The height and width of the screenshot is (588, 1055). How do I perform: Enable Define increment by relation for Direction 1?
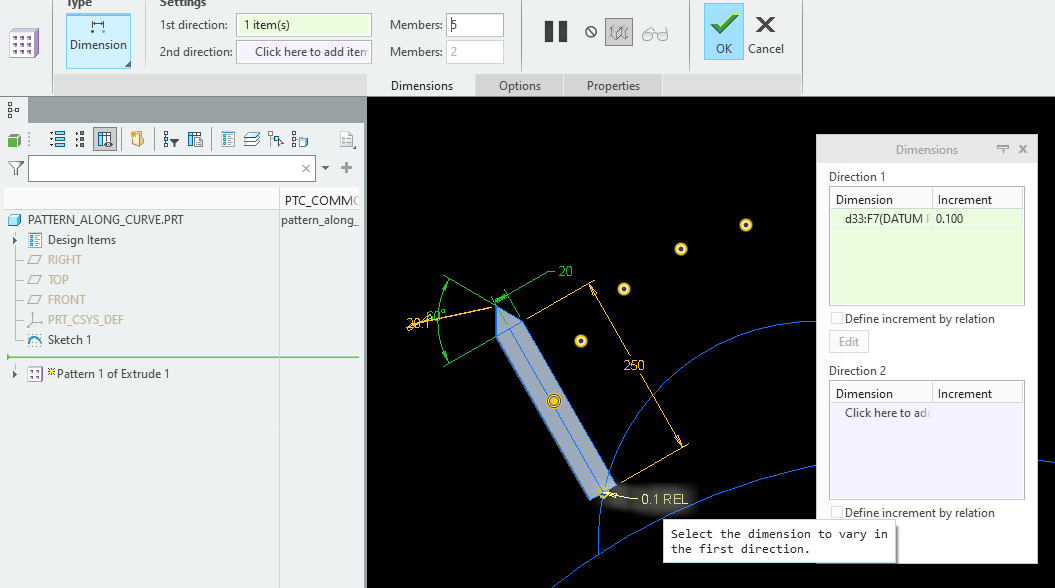point(837,319)
